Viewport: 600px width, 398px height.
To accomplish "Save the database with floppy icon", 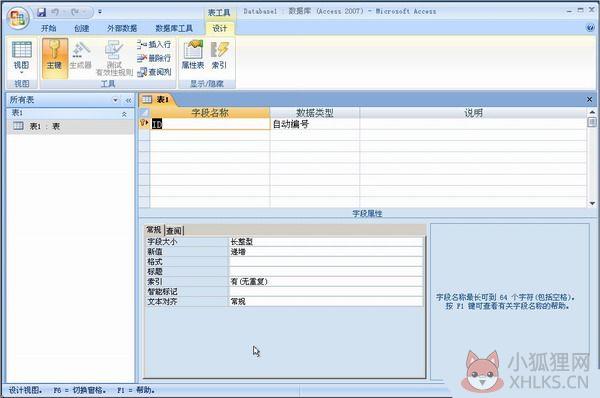I will tap(42, 12).
